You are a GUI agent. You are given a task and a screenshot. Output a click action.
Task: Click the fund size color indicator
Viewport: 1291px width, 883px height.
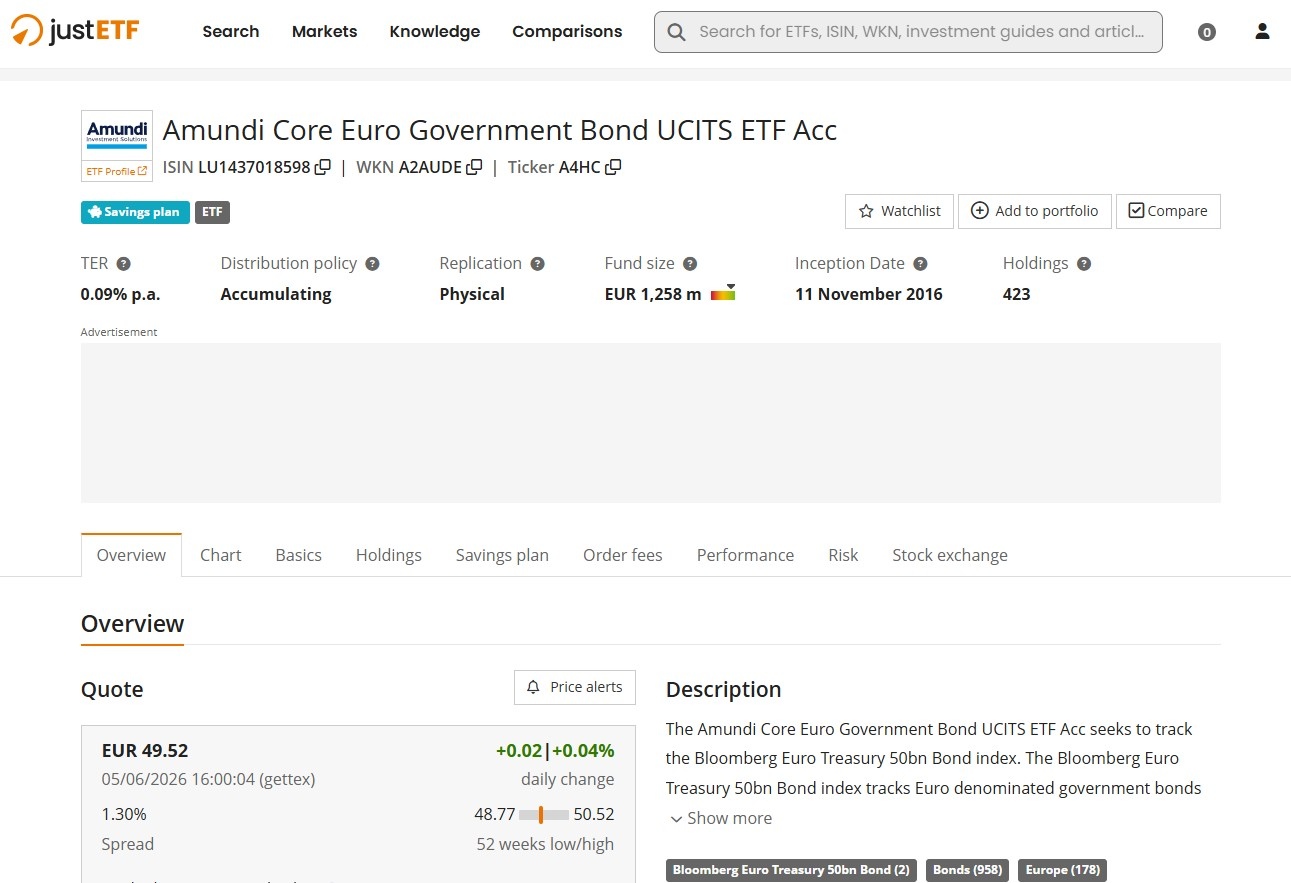coord(723,293)
